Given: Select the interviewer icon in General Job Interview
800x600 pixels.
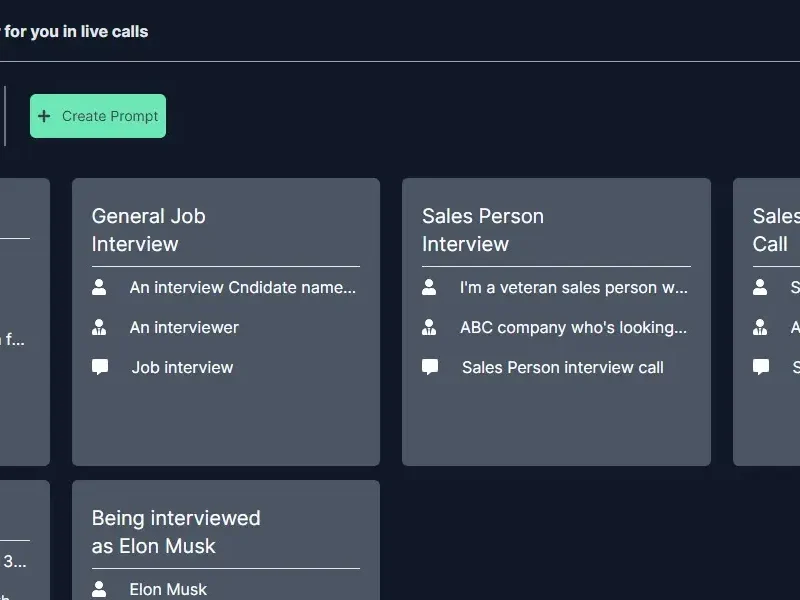Looking at the screenshot, I should [99, 327].
